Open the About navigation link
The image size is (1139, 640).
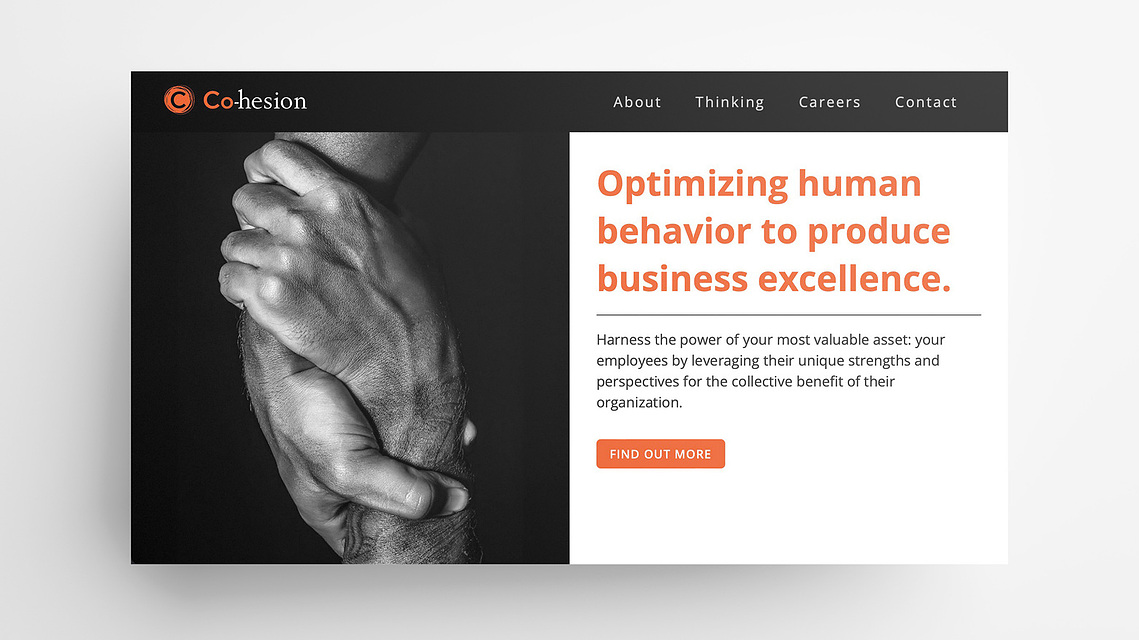pyautogui.click(x=637, y=102)
